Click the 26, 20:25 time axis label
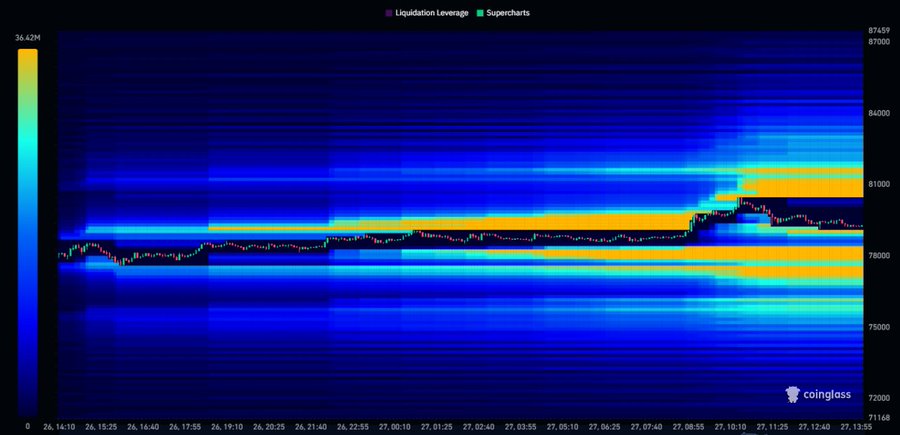The width and height of the screenshot is (900, 435). point(269,427)
